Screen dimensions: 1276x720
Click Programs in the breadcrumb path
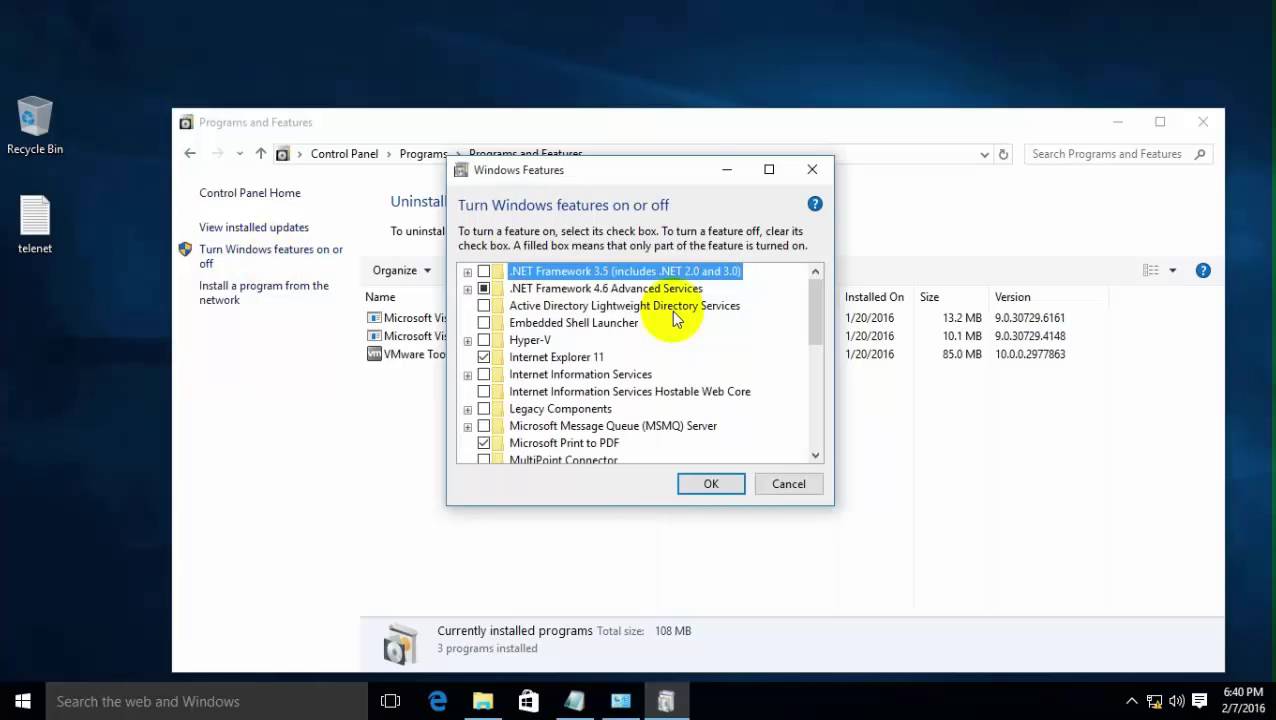(x=423, y=154)
